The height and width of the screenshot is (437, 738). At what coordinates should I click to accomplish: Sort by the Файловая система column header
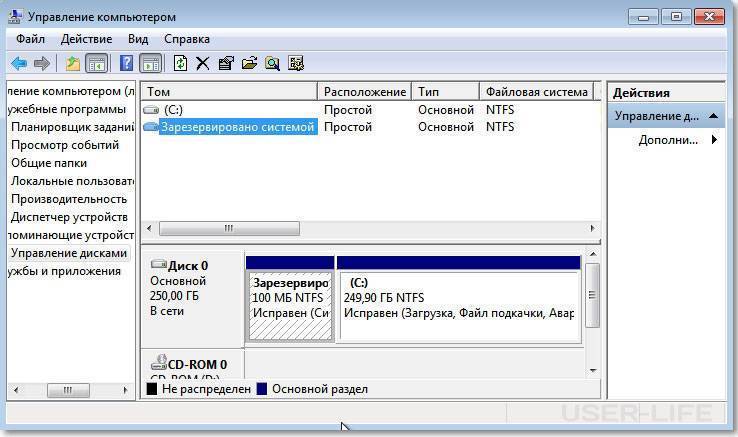tap(537, 92)
